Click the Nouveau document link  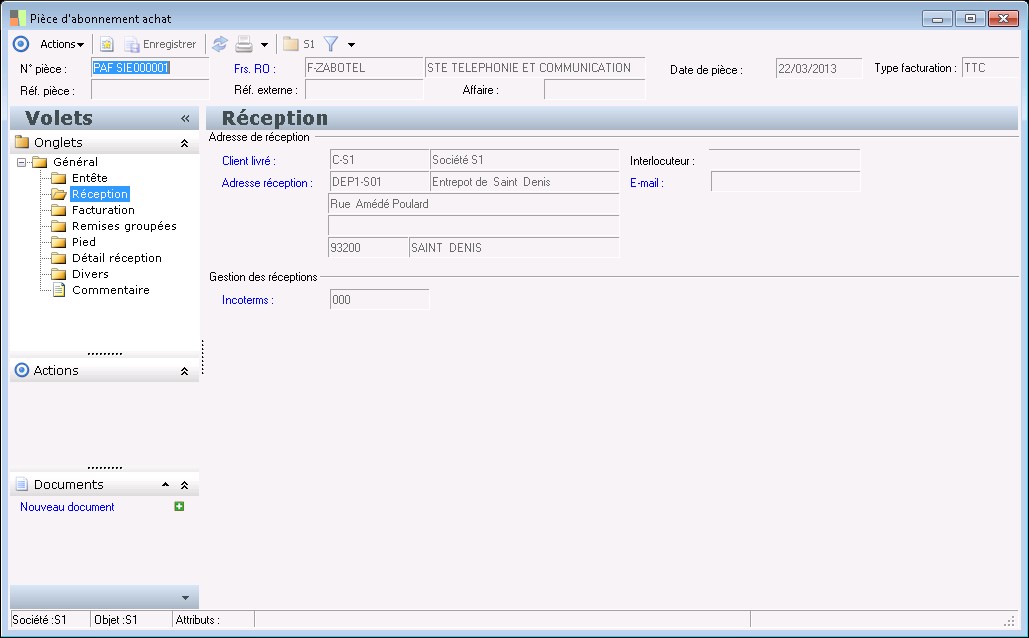coord(67,507)
